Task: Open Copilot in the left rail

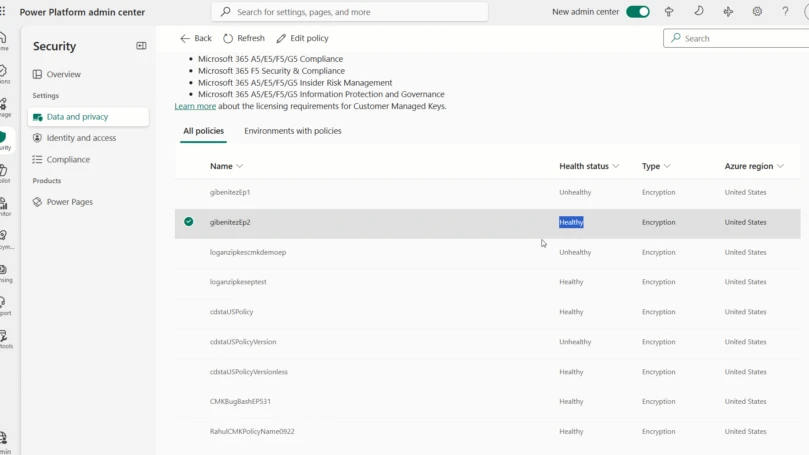Action: pyautogui.click(x=4, y=173)
